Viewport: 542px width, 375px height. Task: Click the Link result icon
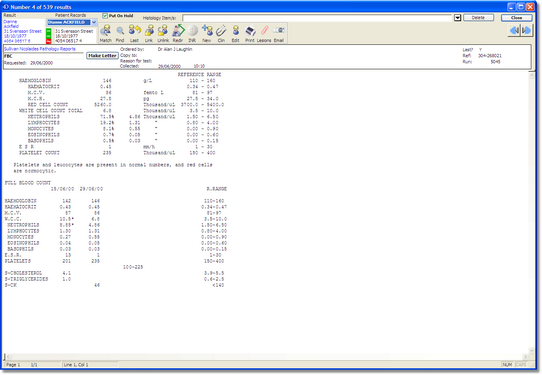(149, 34)
